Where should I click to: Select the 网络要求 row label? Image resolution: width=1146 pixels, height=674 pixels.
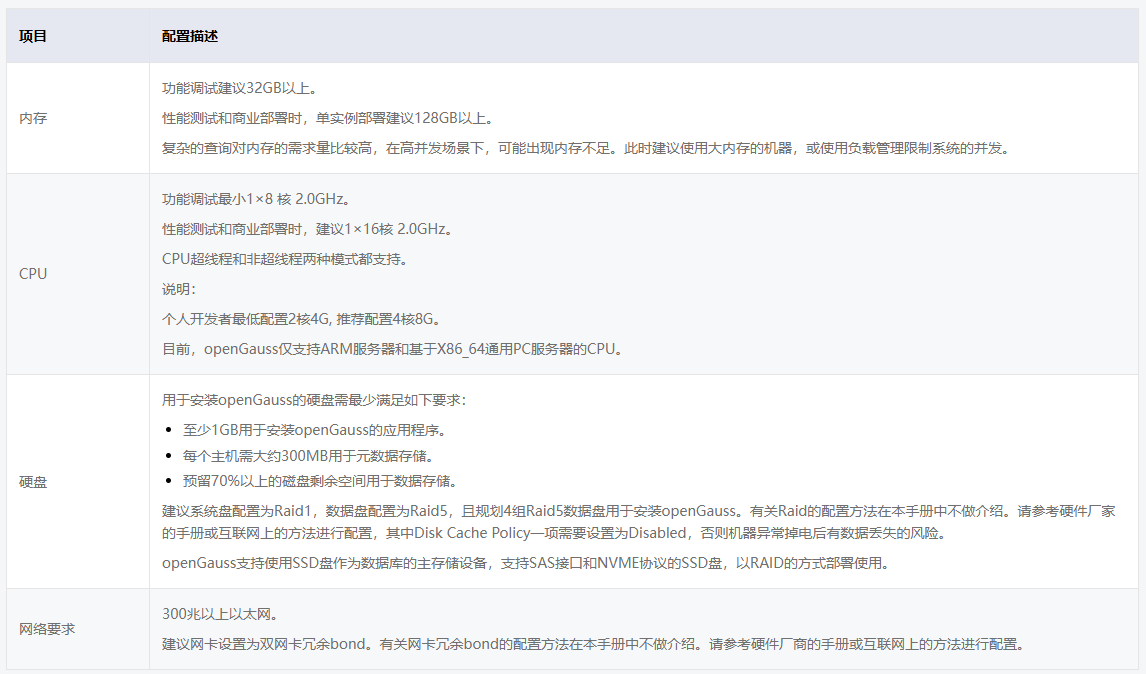tap(48, 629)
